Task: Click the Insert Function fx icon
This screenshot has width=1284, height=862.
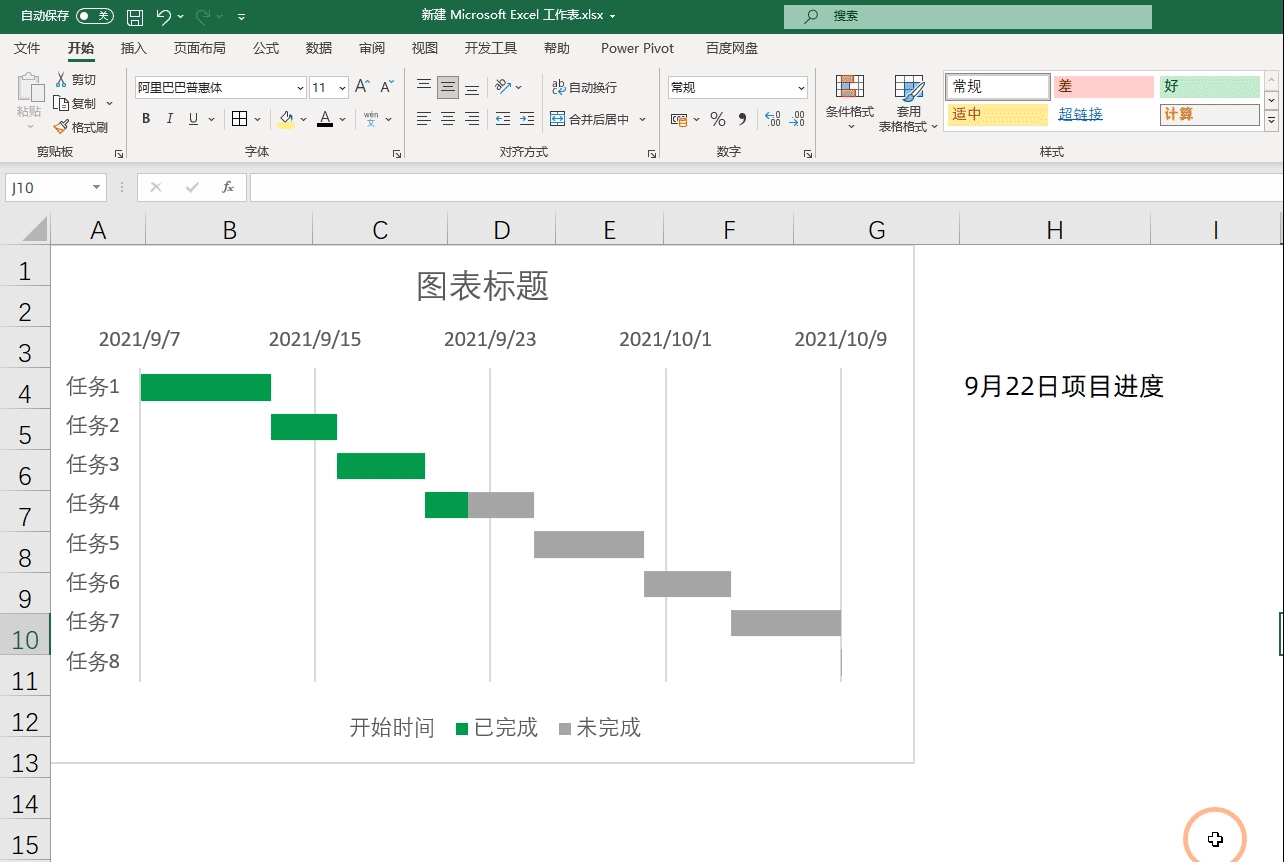Action: [x=228, y=187]
